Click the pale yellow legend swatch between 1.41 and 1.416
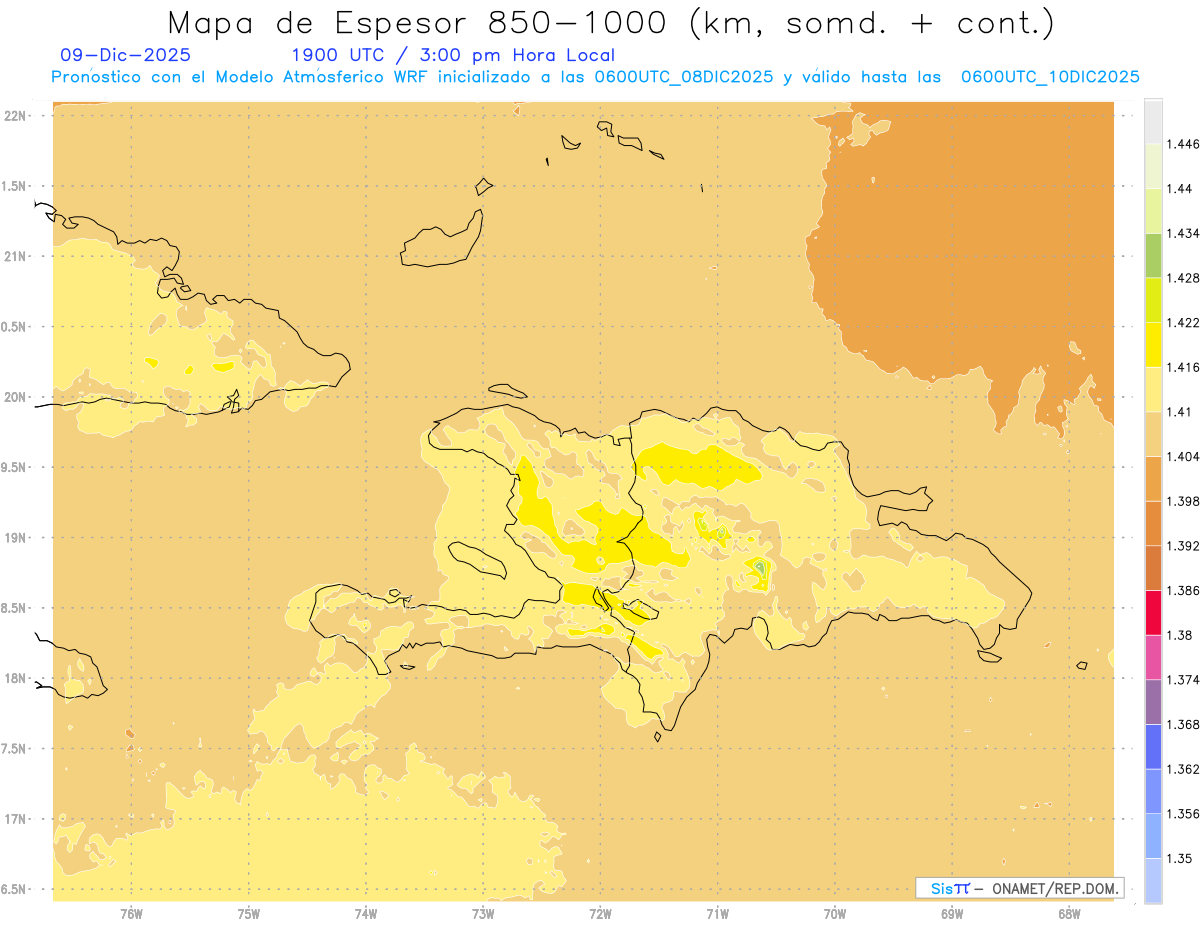This screenshot has width=1200, height=927. [x=1153, y=389]
